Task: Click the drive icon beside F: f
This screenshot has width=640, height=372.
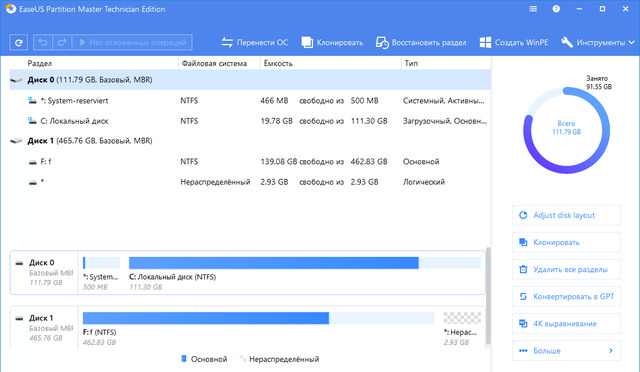Action: coord(33,162)
